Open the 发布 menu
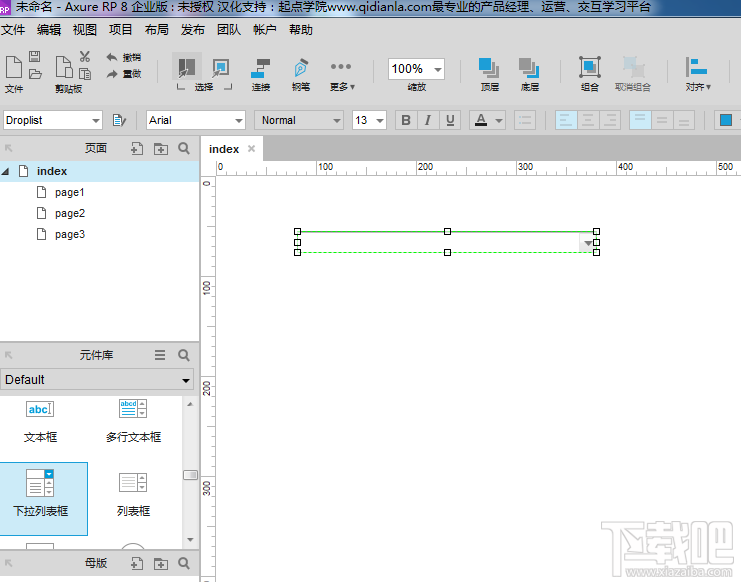The height and width of the screenshot is (582, 741). 192,30
